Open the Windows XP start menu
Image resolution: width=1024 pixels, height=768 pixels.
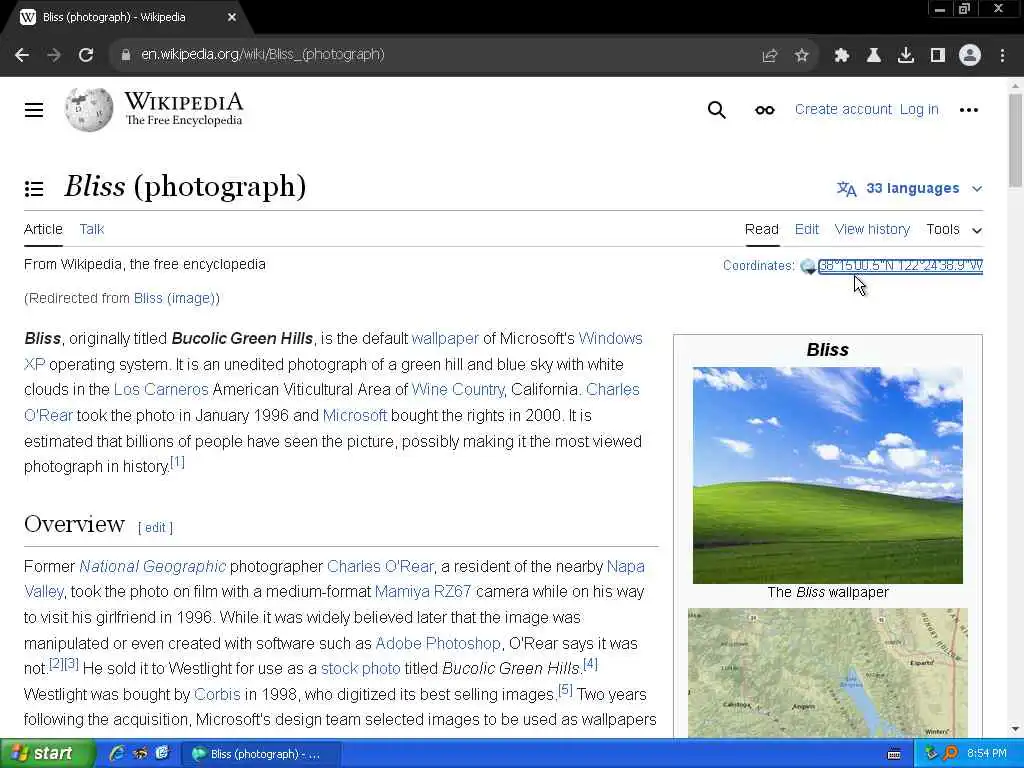[x=48, y=754]
